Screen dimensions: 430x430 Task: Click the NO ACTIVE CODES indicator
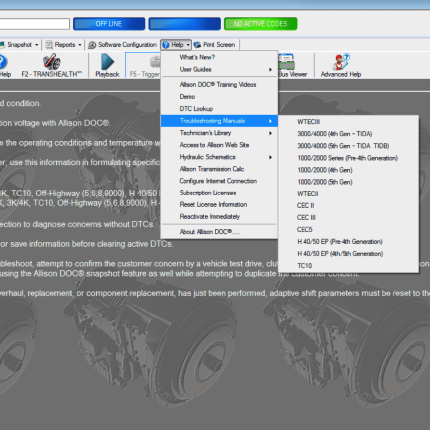coord(261,24)
